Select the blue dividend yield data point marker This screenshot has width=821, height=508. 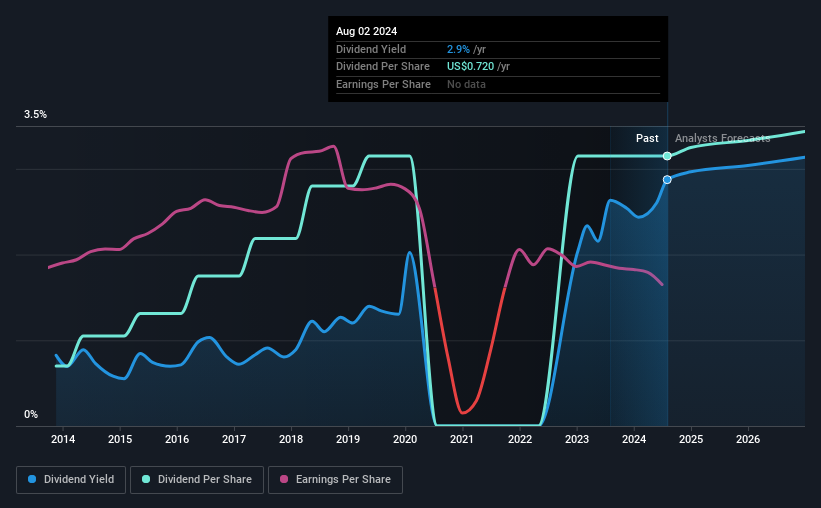click(667, 180)
